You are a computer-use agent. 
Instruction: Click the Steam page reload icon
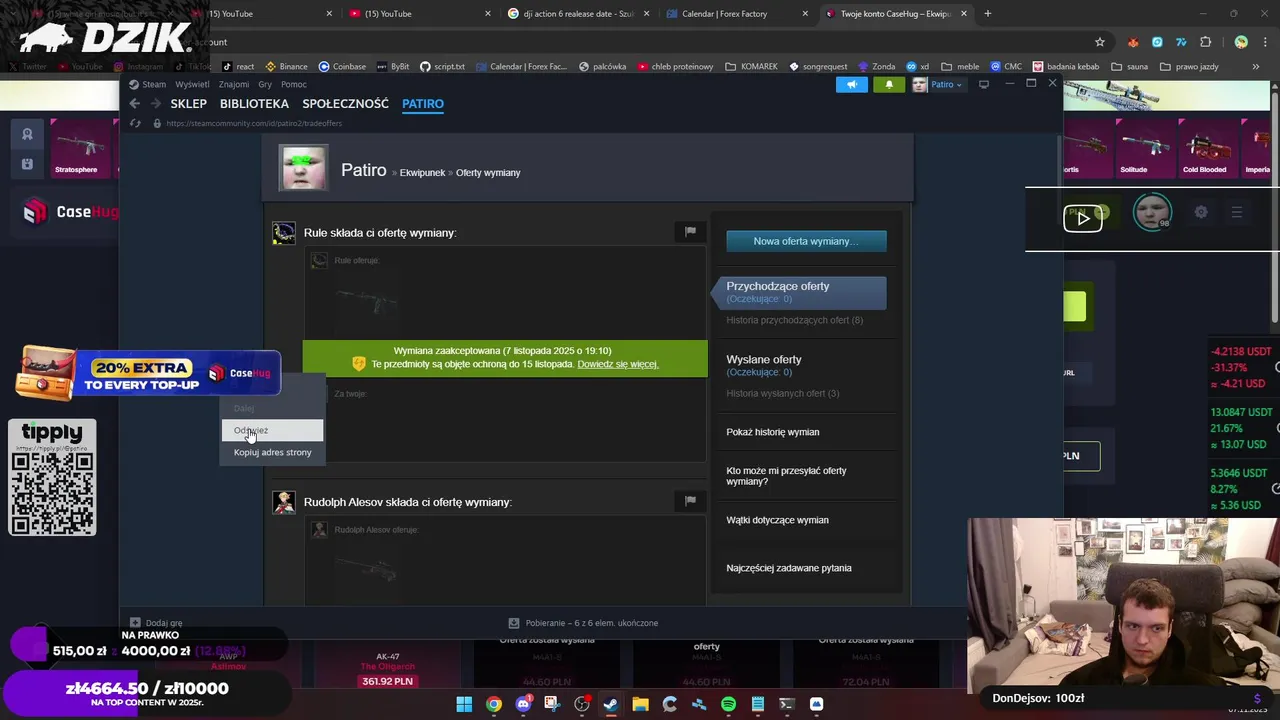(x=135, y=123)
